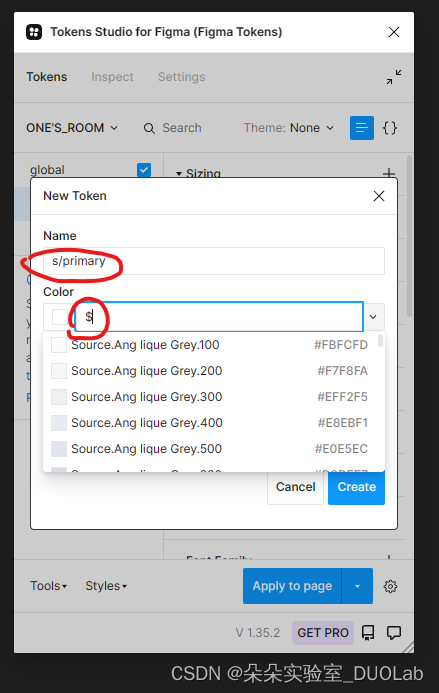Open the Apply to page options arrow
The image size is (439, 693).
point(357,586)
